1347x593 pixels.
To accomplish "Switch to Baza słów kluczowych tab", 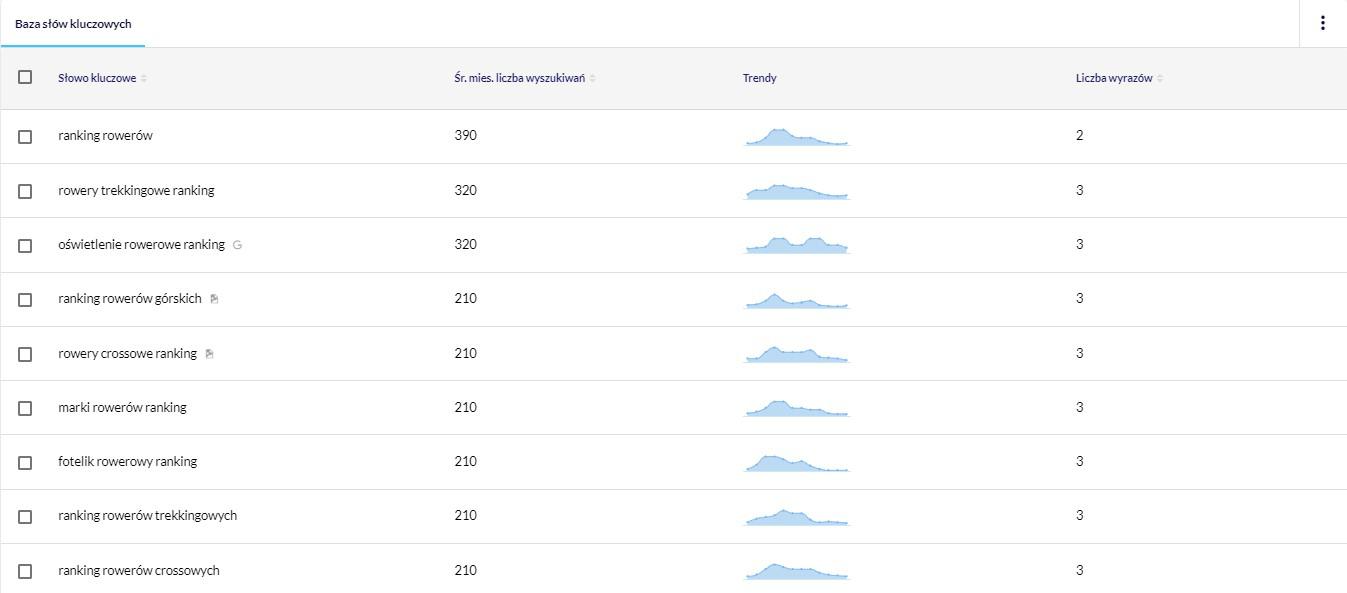I will pos(73,24).
